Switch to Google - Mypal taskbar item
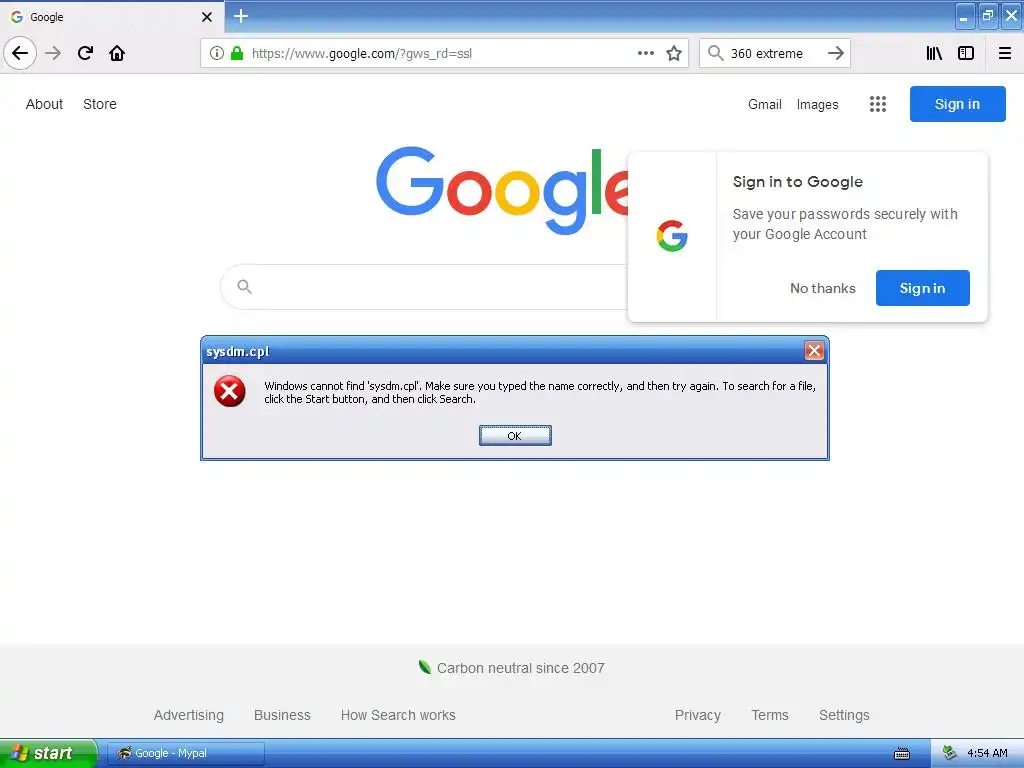1024x768 pixels. coord(185,753)
